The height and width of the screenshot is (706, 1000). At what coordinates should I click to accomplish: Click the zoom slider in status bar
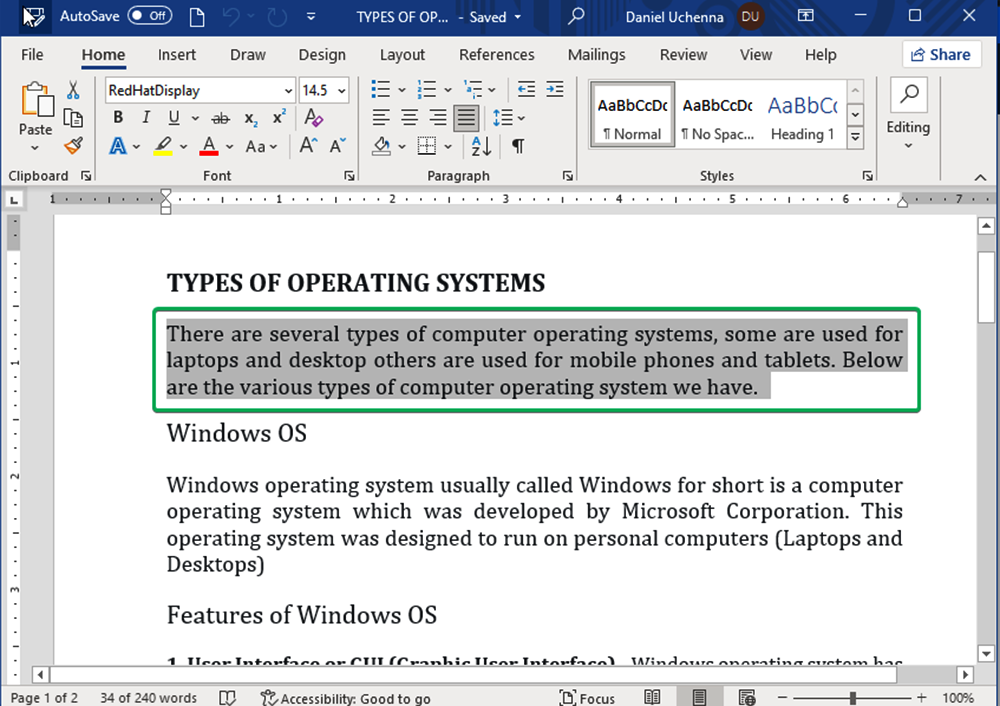coord(852,697)
